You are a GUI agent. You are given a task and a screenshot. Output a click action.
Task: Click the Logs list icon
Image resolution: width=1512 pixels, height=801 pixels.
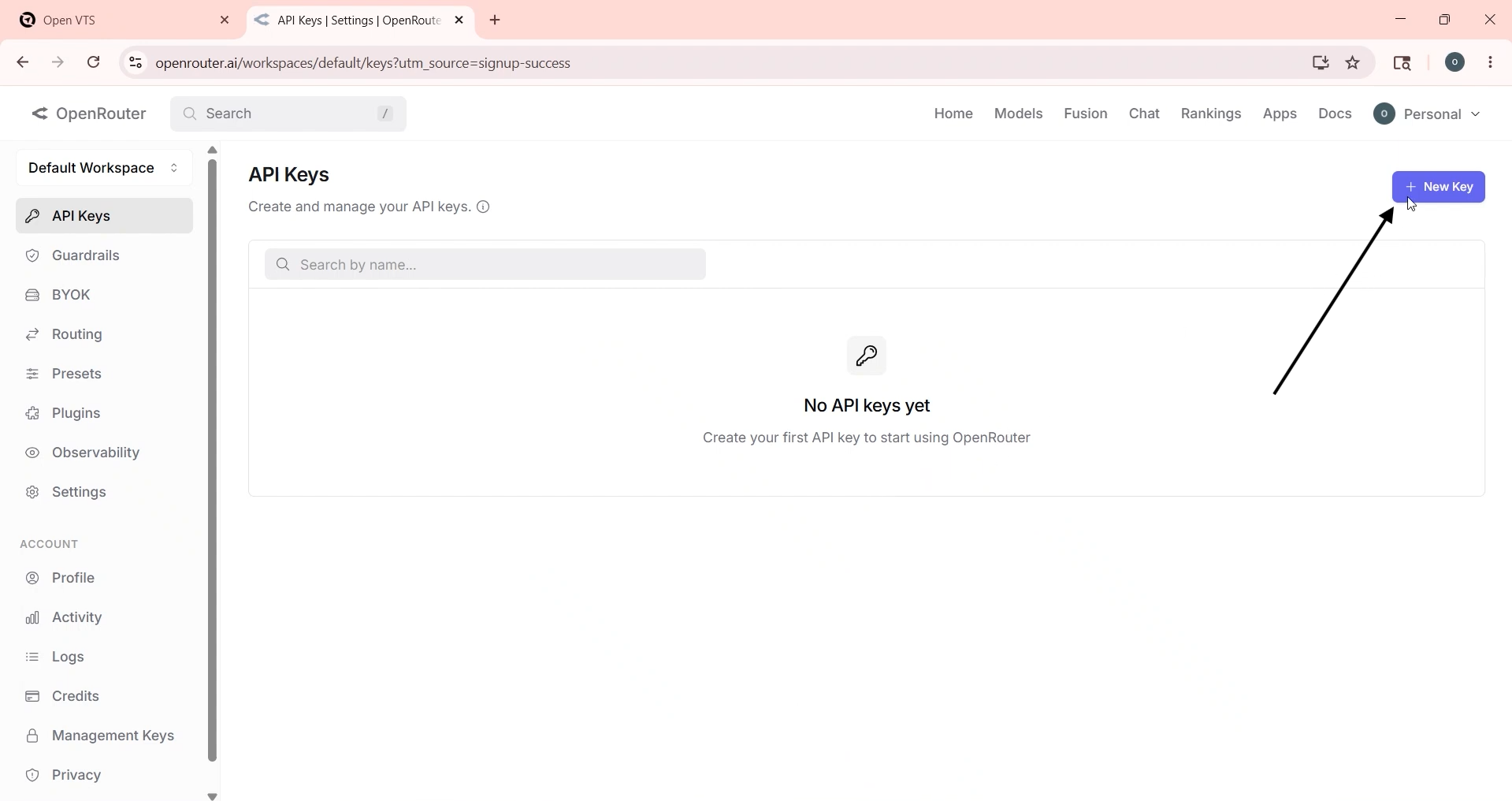click(x=32, y=658)
